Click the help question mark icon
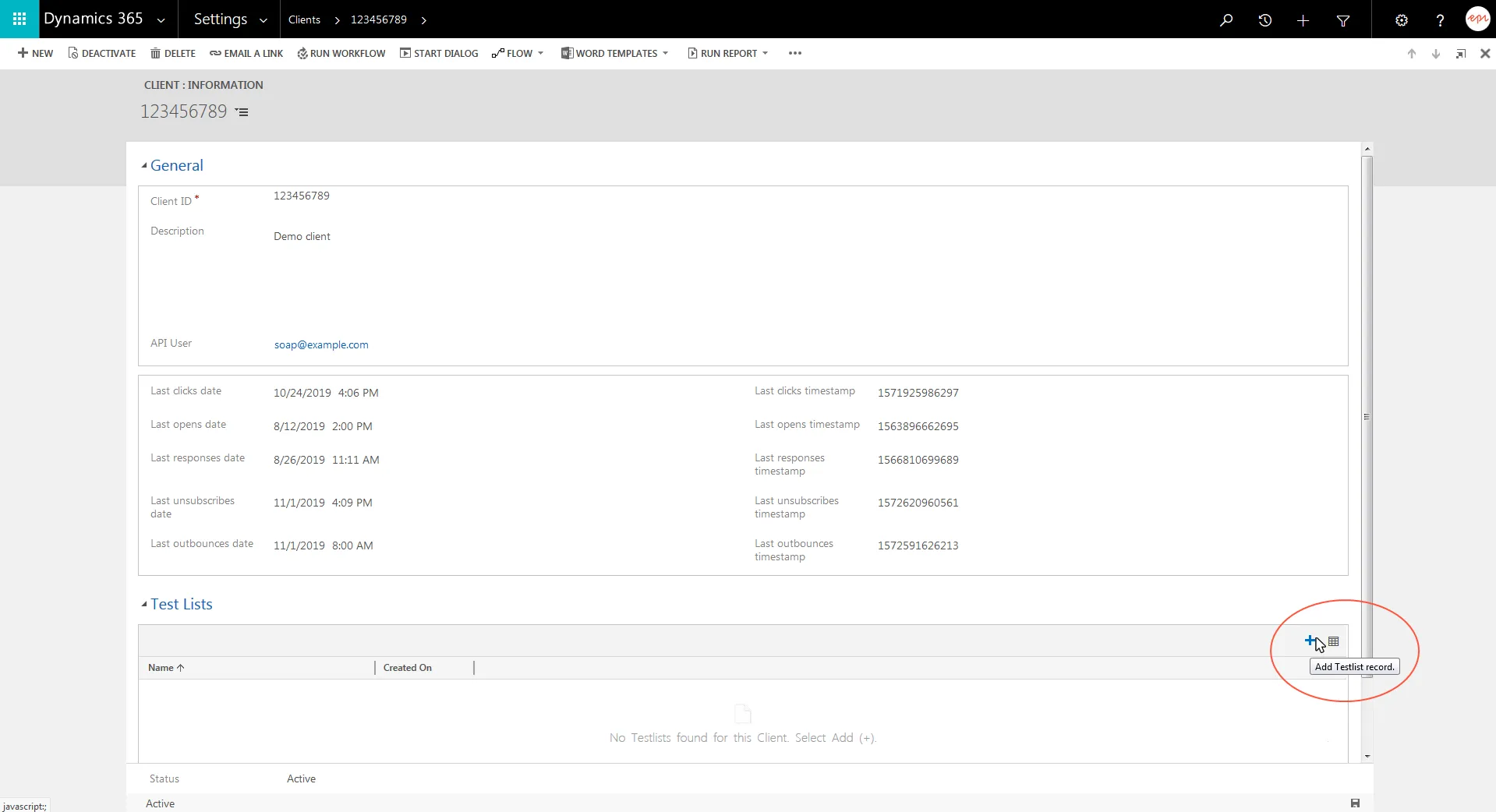 click(x=1440, y=20)
